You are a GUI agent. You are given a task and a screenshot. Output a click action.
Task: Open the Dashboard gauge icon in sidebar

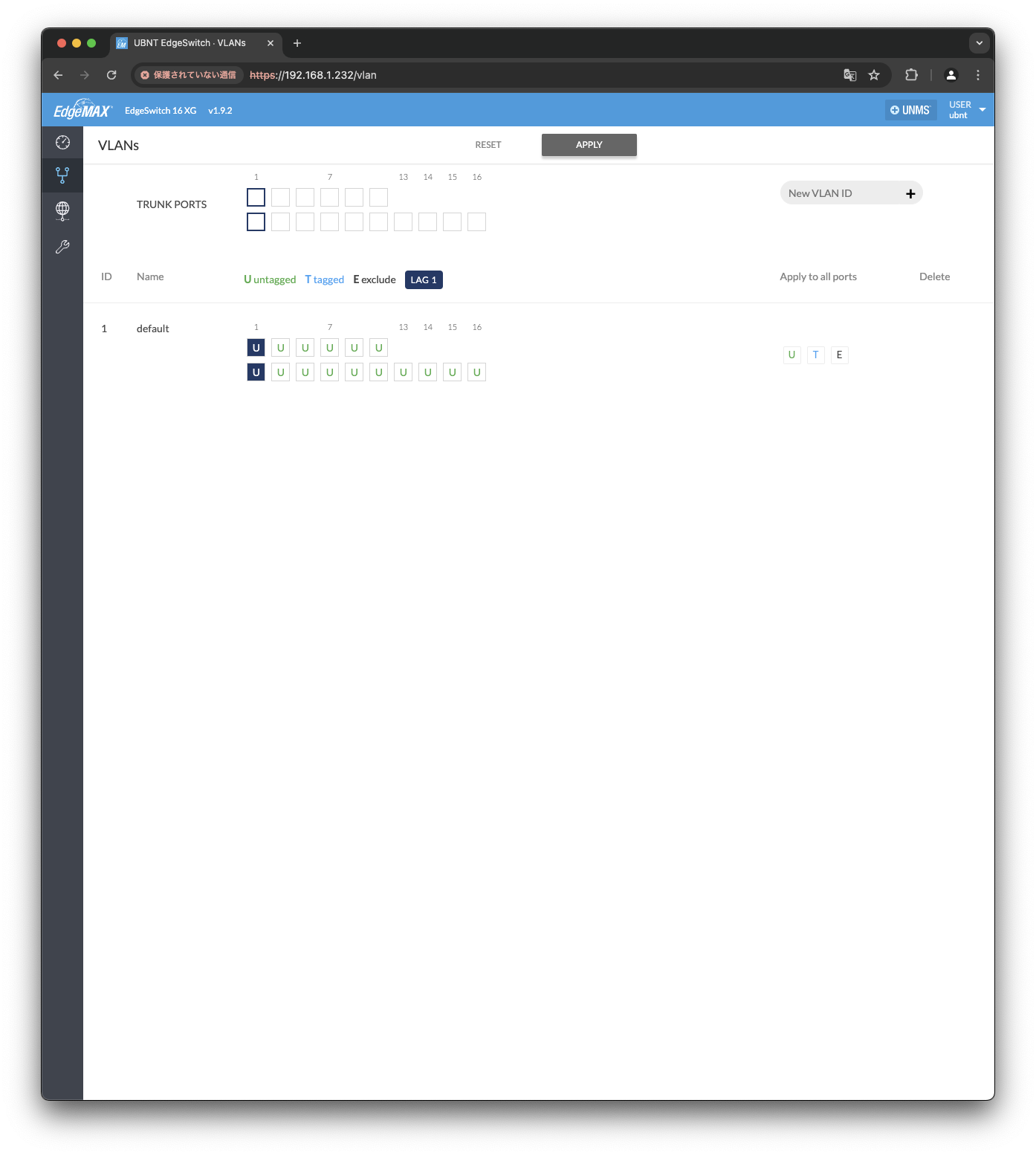pyautogui.click(x=62, y=142)
